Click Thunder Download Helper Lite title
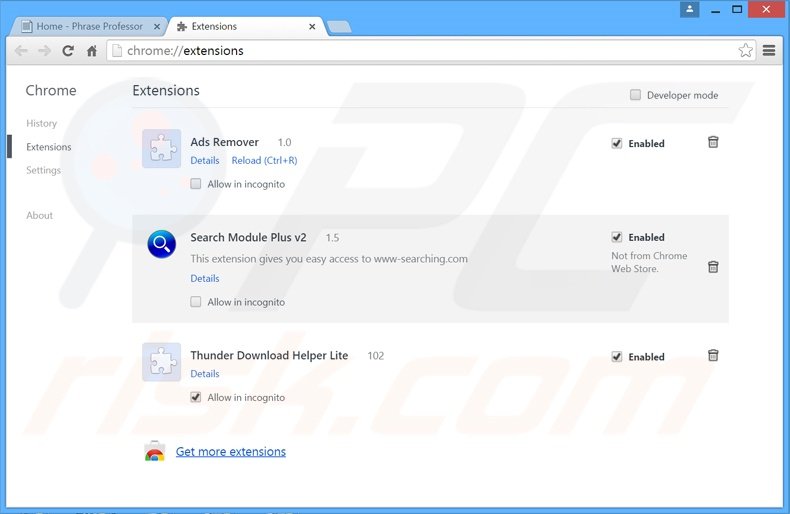Viewport: 790px width, 514px height. coord(269,355)
